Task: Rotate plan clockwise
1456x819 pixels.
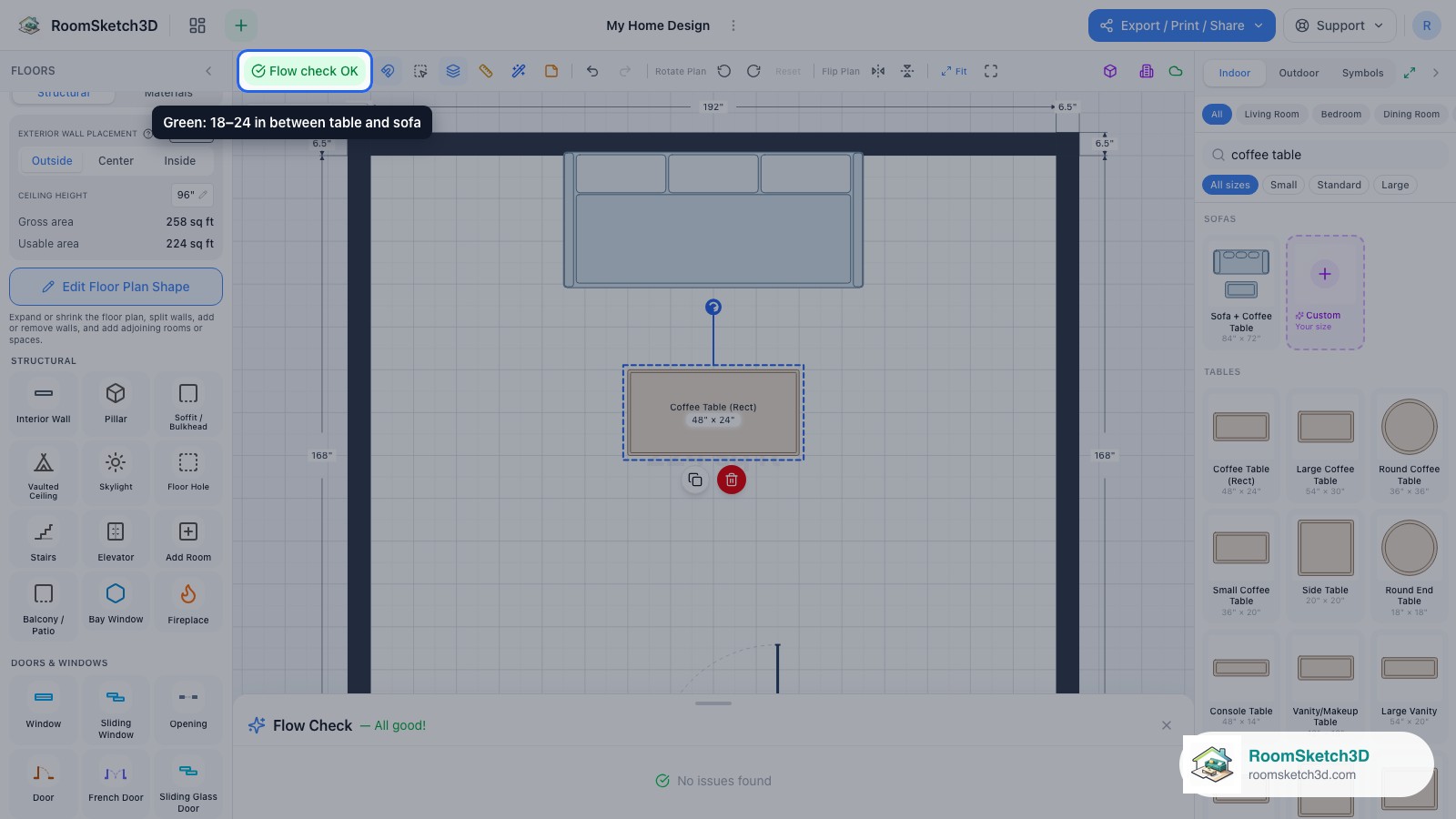Action: coord(753,71)
